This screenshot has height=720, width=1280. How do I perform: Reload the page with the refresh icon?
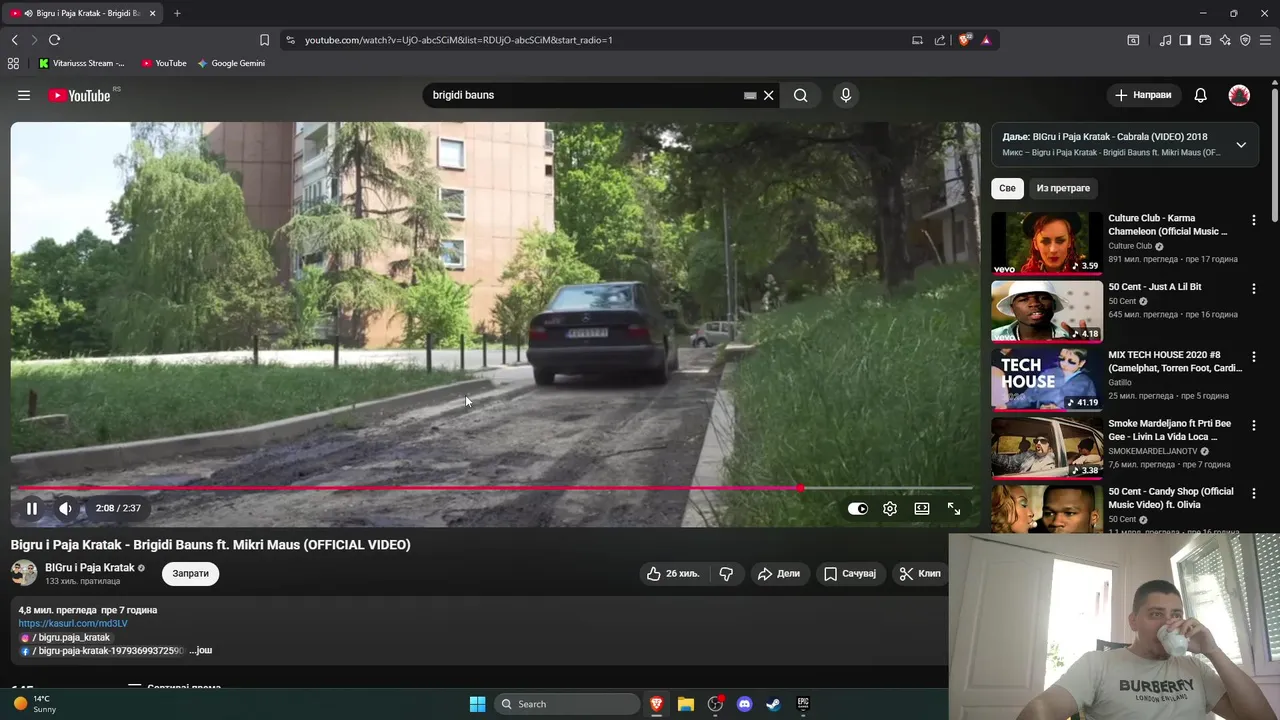click(x=54, y=40)
